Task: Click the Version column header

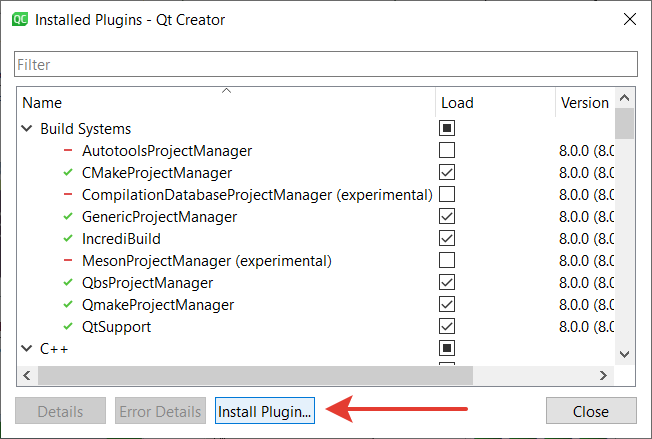Action: point(584,103)
